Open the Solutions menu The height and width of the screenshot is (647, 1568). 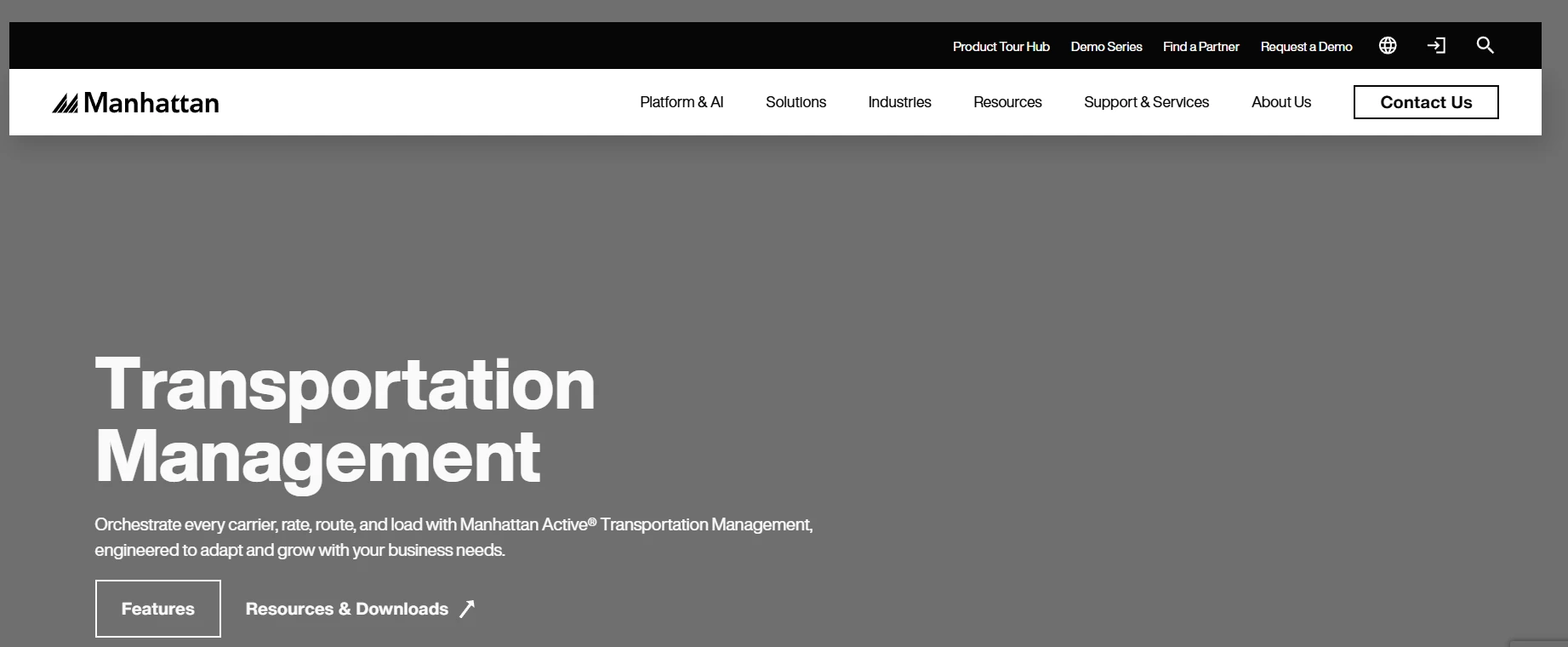795,102
